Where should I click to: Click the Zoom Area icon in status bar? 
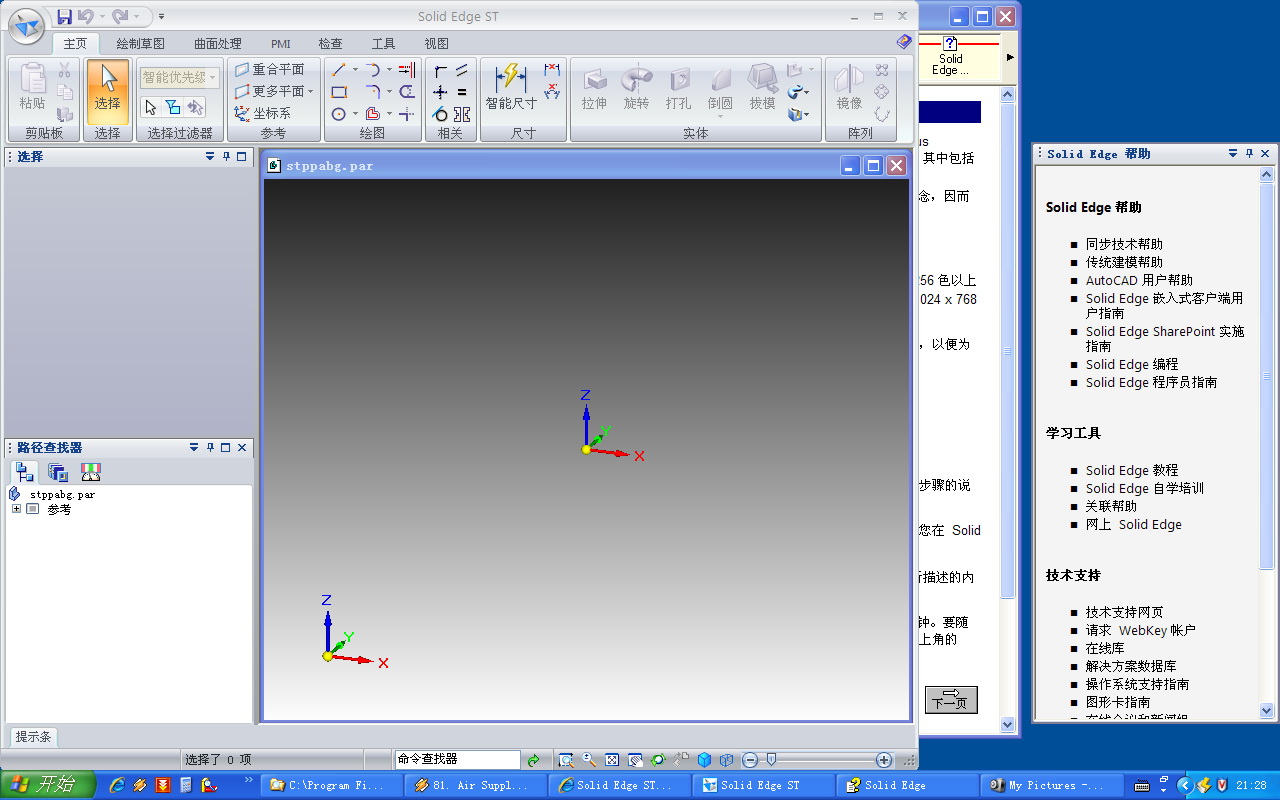(x=566, y=760)
